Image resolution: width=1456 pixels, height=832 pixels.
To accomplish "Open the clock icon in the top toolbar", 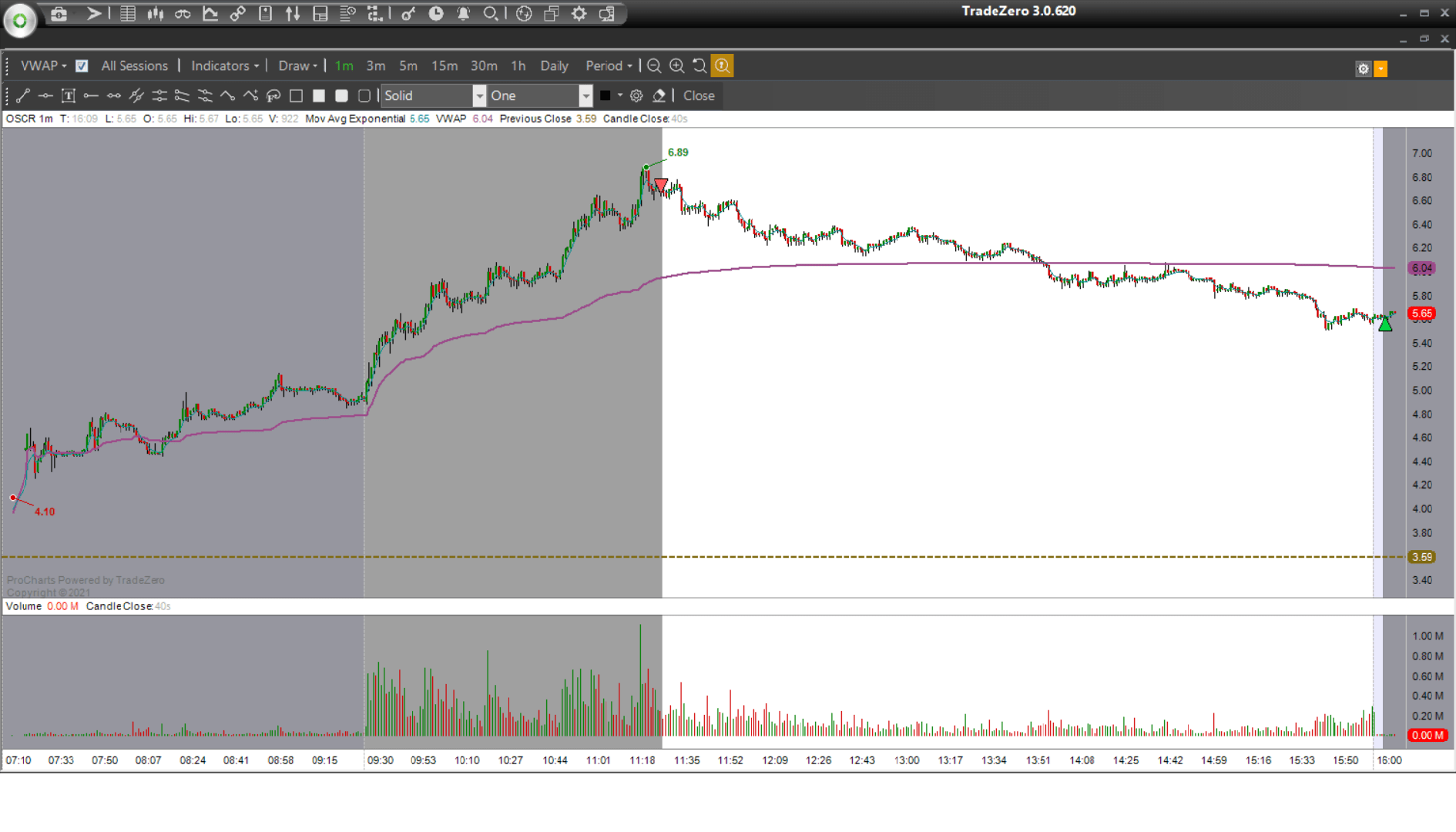I will tap(436, 14).
